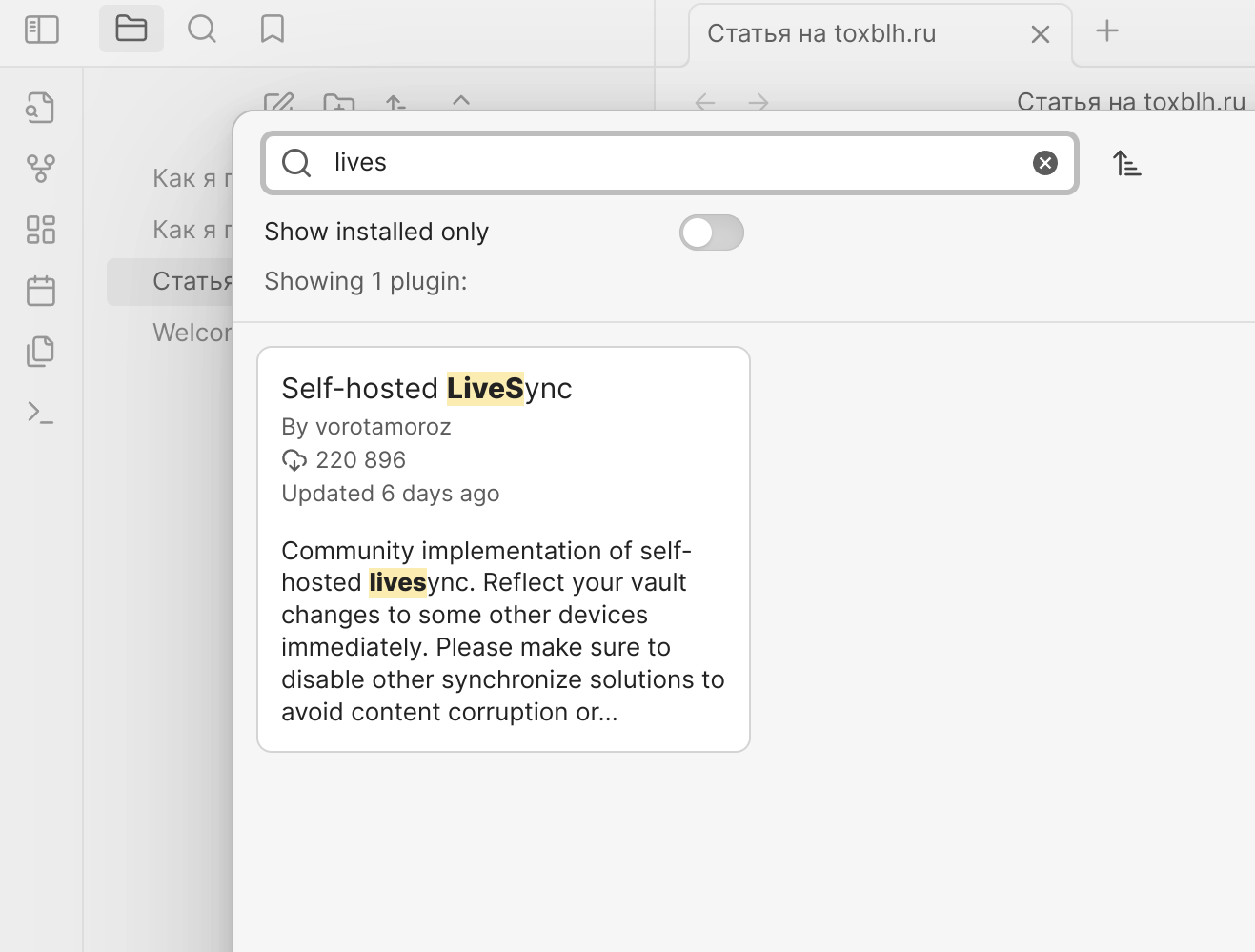Open quick switcher from ribbon
The width and height of the screenshot is (1255, 952).
pyautogui.click(x=41, y=108)
